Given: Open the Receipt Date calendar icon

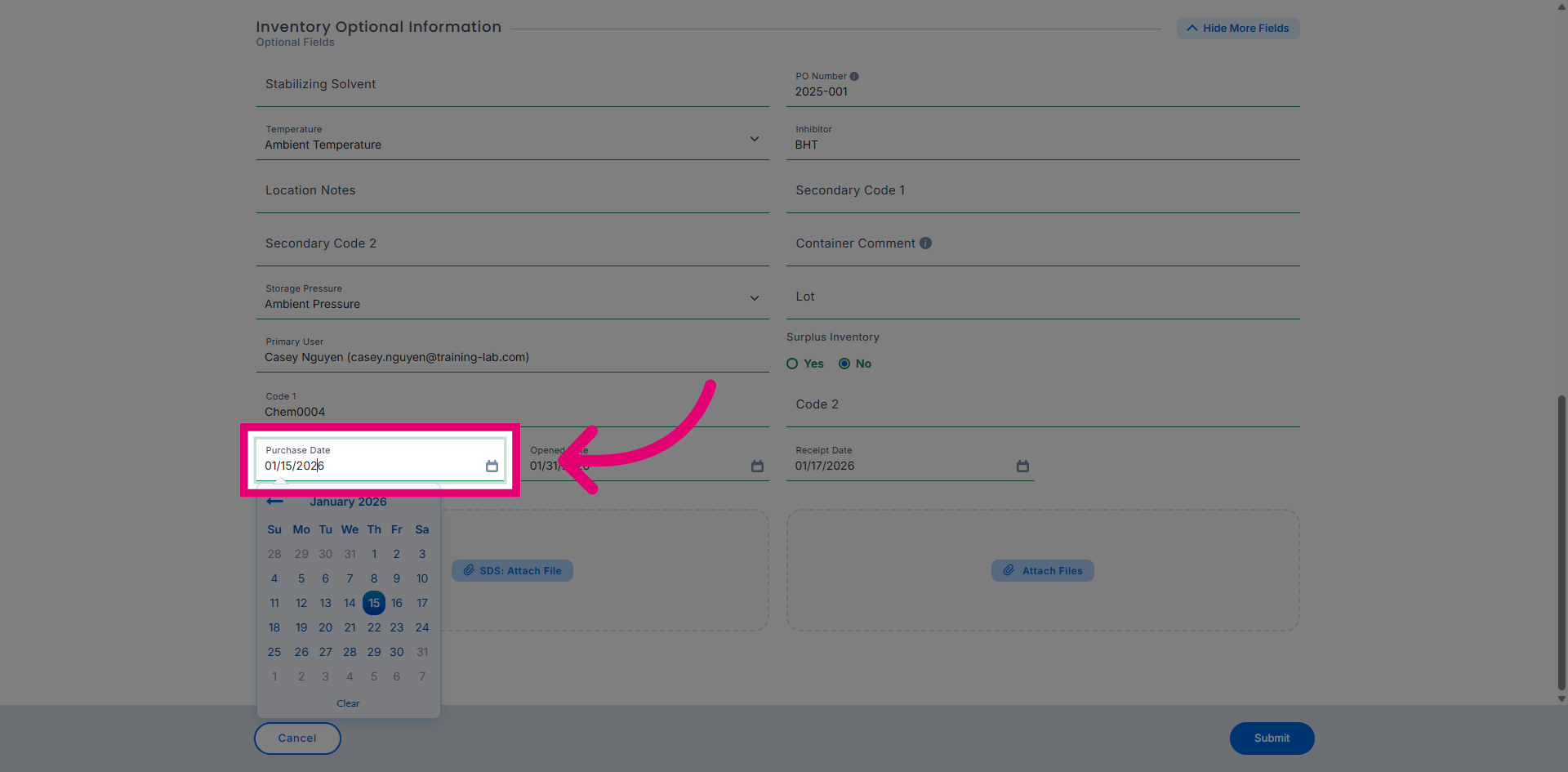Looking at the screenshot, I should click(x=1022, y=466).
